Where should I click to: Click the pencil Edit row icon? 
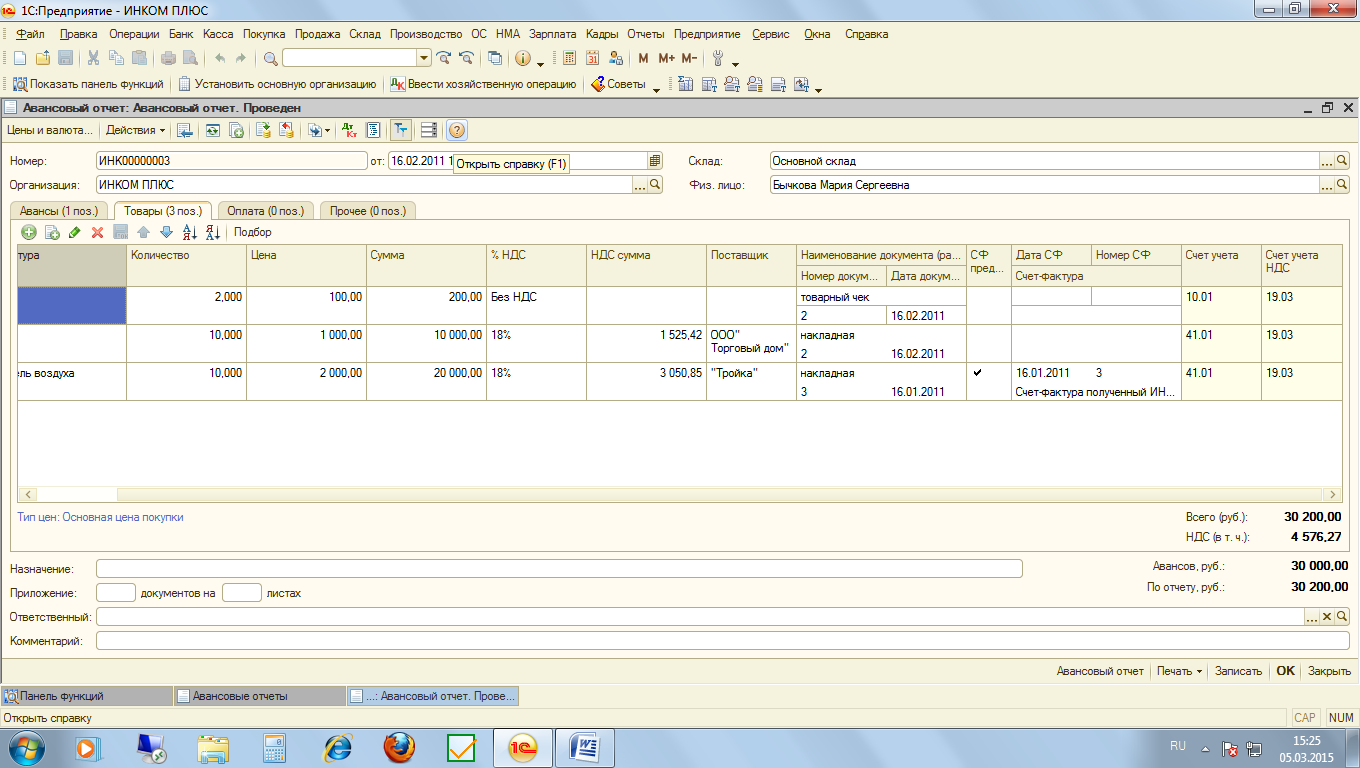tap(75, 232)
